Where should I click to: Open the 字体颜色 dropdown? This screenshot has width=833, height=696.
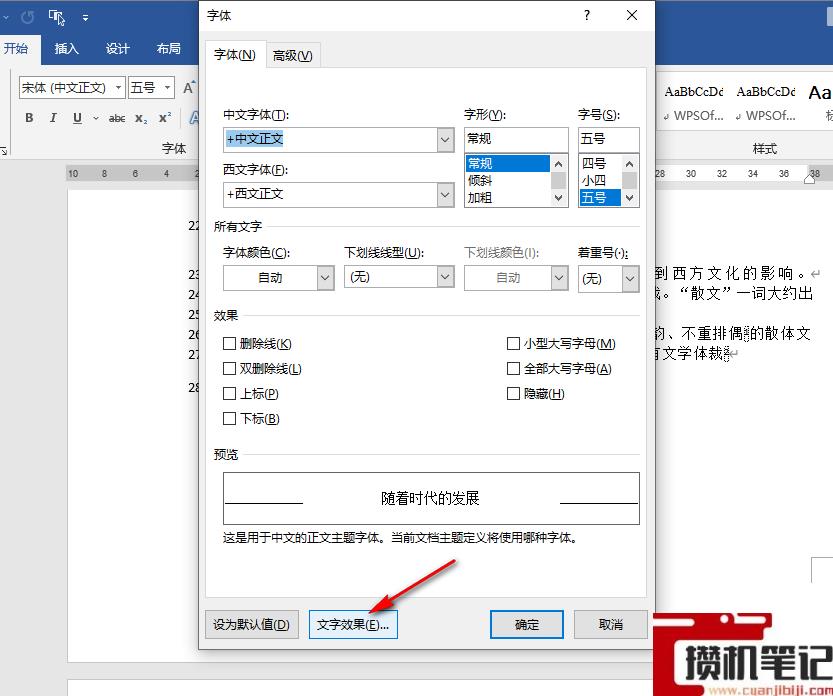[325, 278]
